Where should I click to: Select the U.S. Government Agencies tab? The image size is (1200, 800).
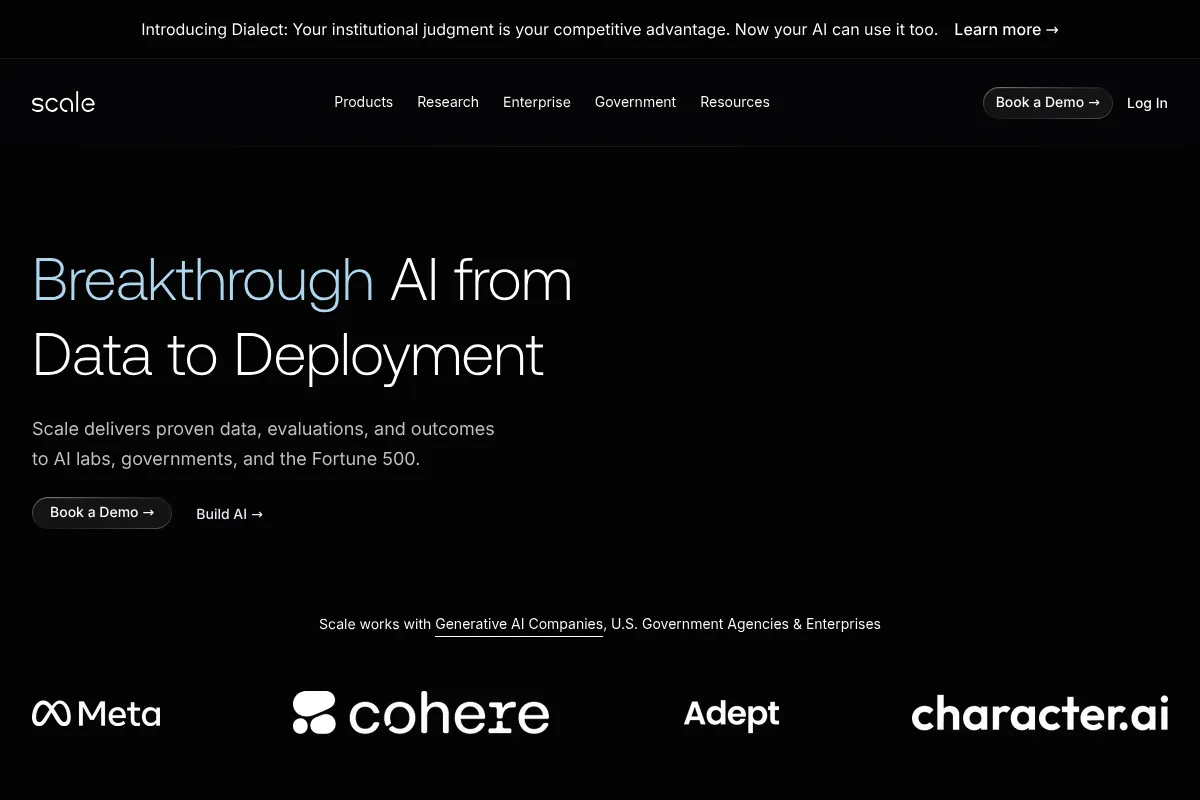(700, 624)
